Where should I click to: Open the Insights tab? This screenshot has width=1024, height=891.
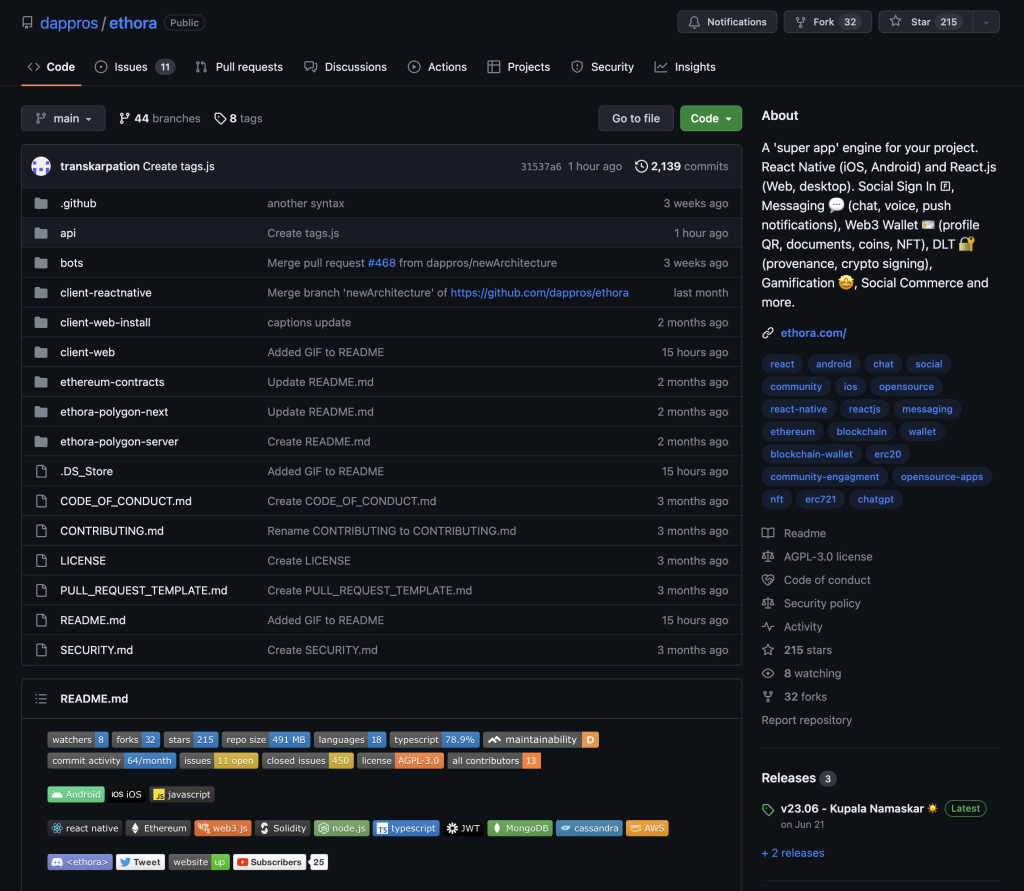point(685,67)
